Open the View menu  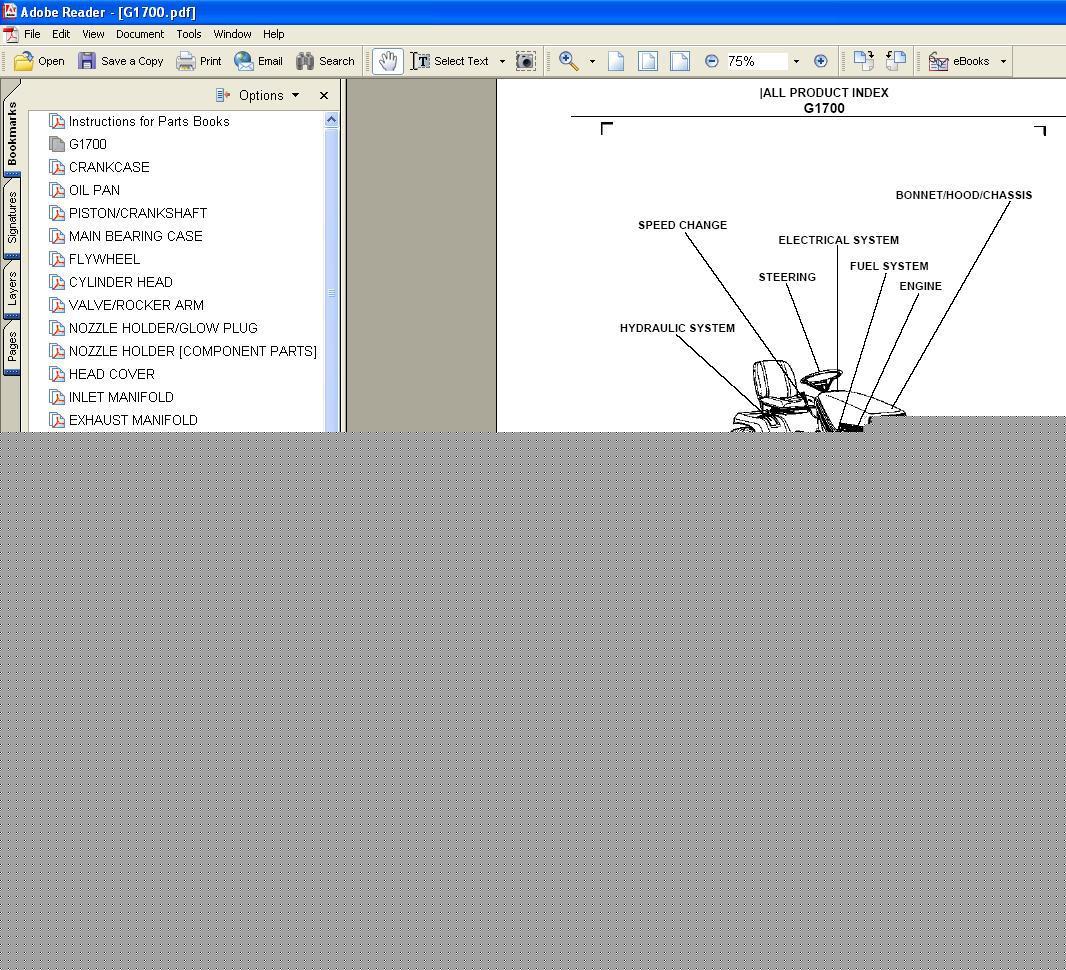pos(93,34)
